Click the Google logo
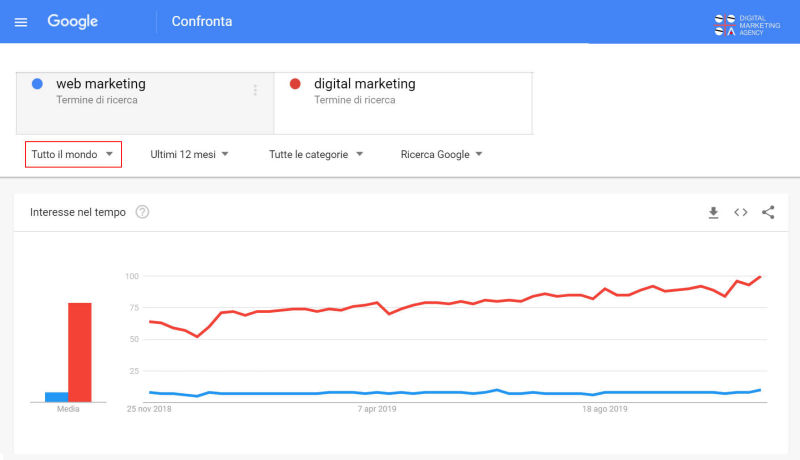This screenshot has height=460, width=800. click(72, 21)
